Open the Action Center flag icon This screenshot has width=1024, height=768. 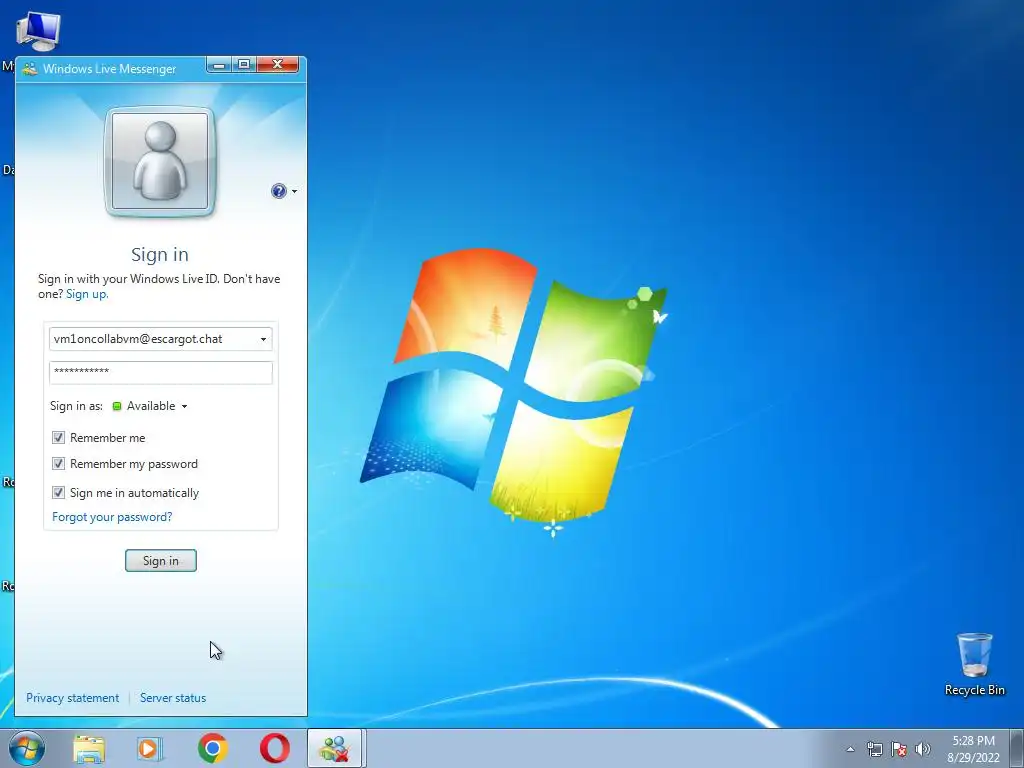coord(899,749)
